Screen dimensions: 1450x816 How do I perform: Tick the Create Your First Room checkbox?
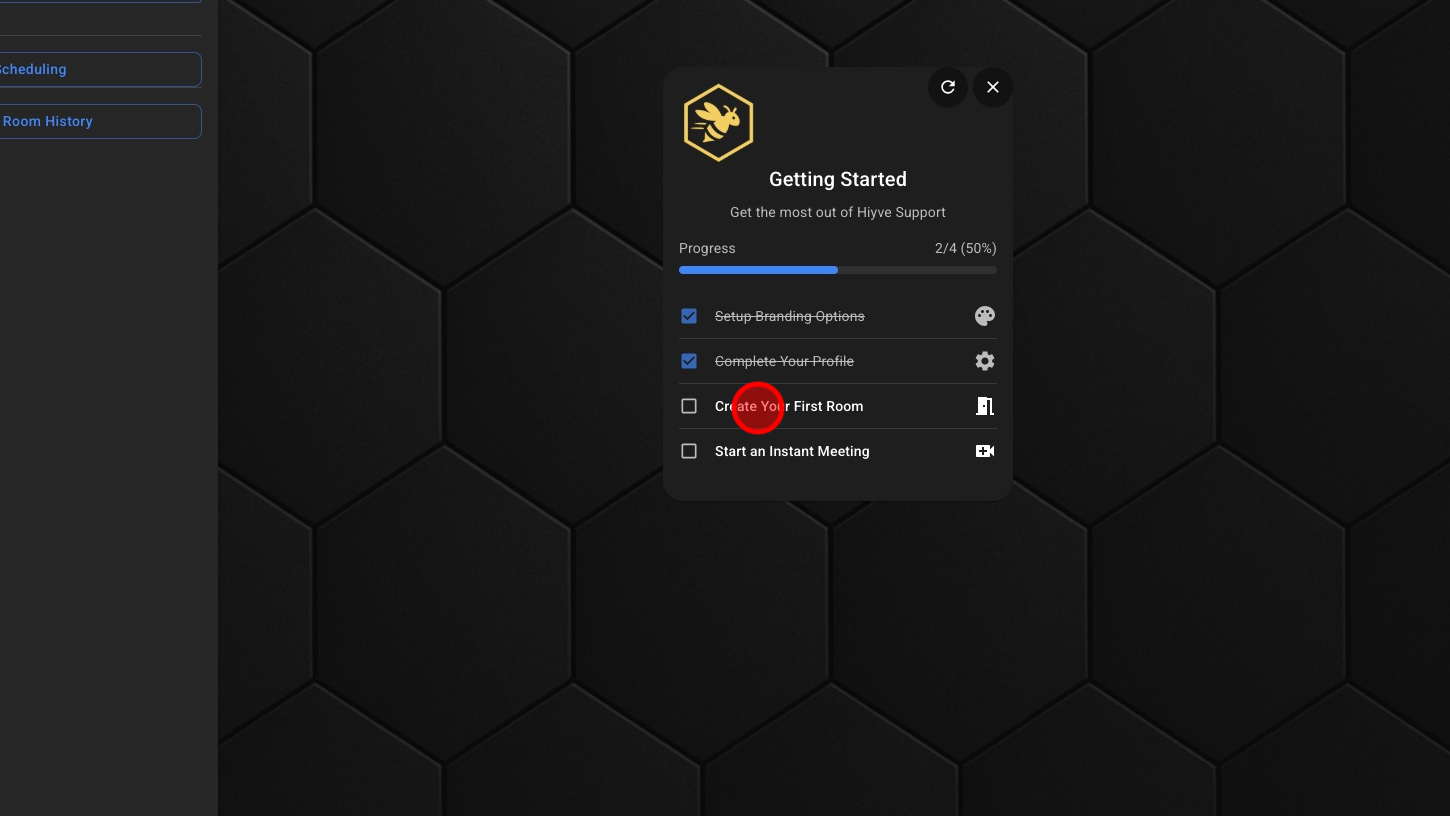[x=689, y=406]
